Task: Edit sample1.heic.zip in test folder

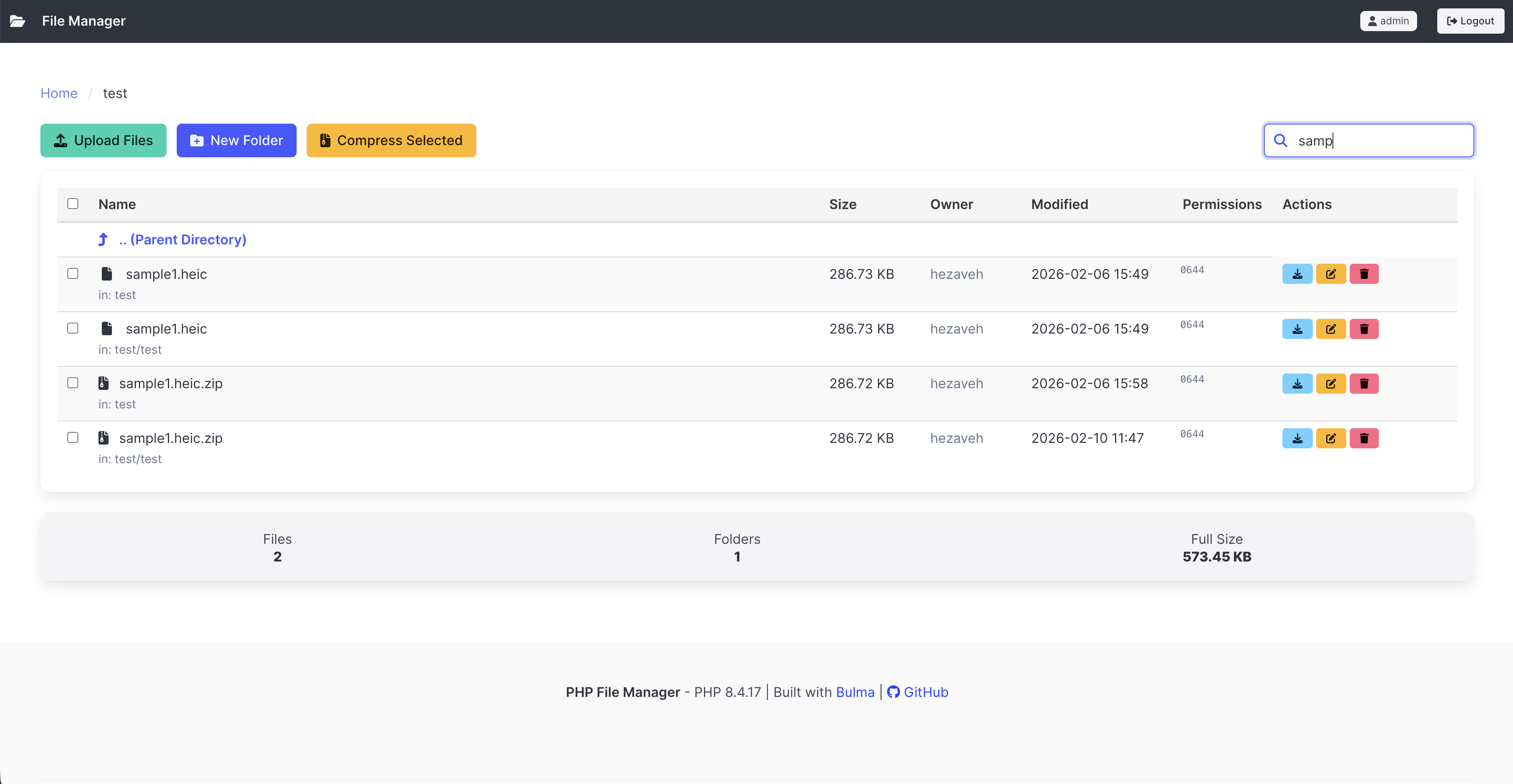Action: coord(1330,384)
